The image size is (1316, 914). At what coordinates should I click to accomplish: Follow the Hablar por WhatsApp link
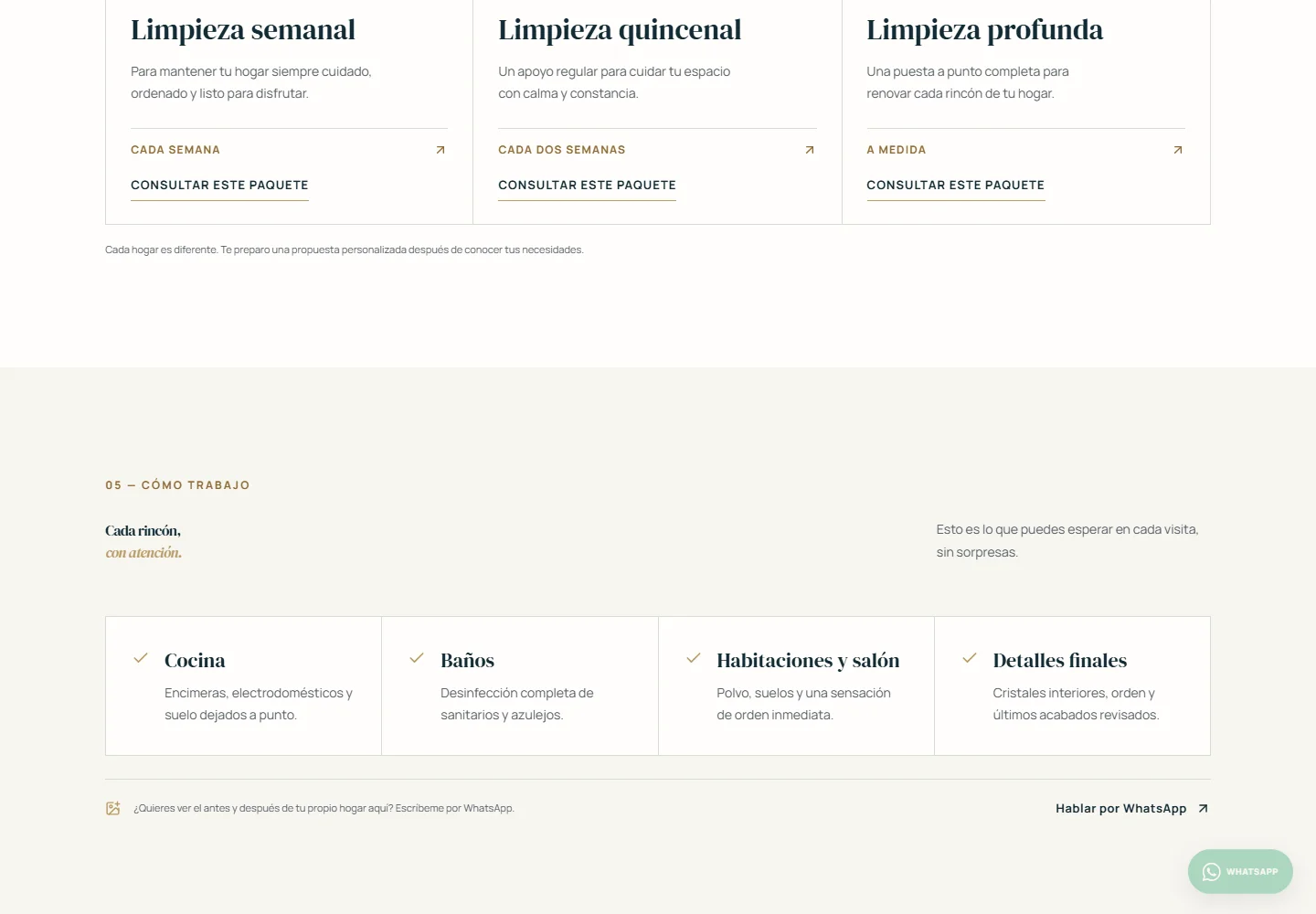tap(1132, 809)
